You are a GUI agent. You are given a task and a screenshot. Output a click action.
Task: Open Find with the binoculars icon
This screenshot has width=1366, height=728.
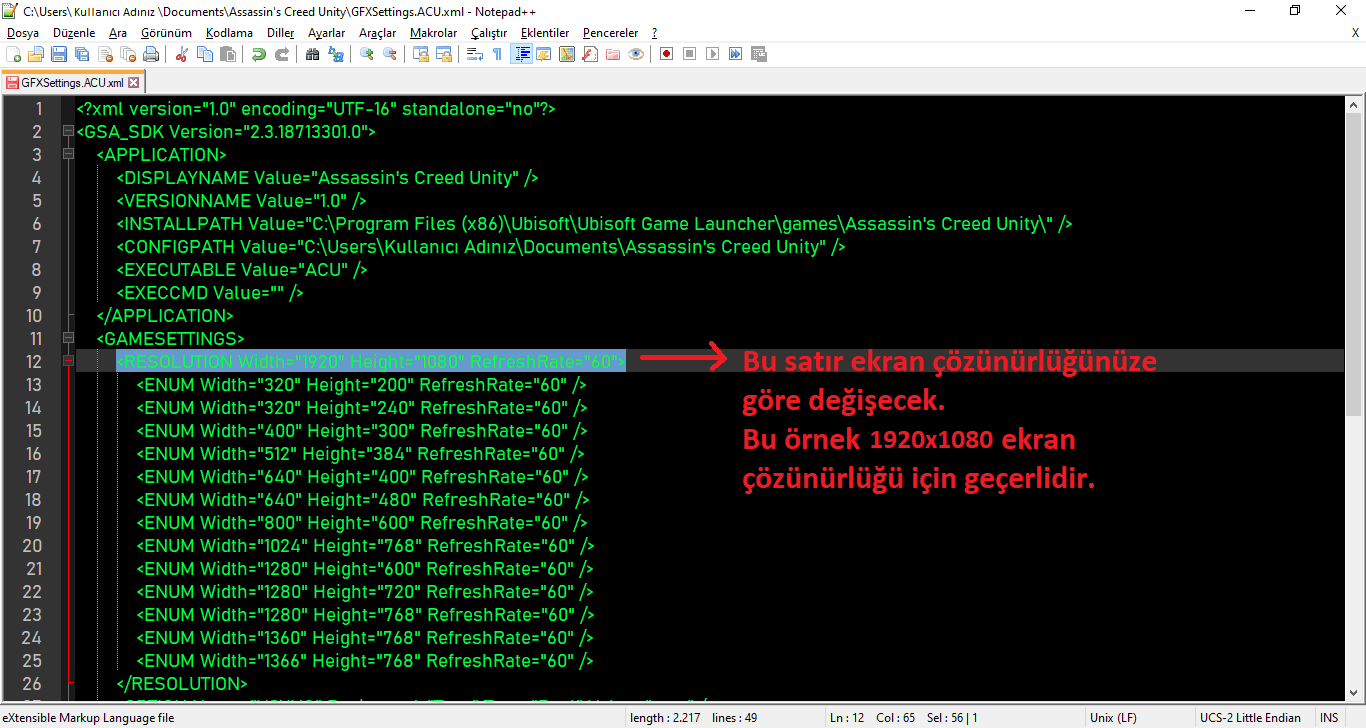click(312, 54)
